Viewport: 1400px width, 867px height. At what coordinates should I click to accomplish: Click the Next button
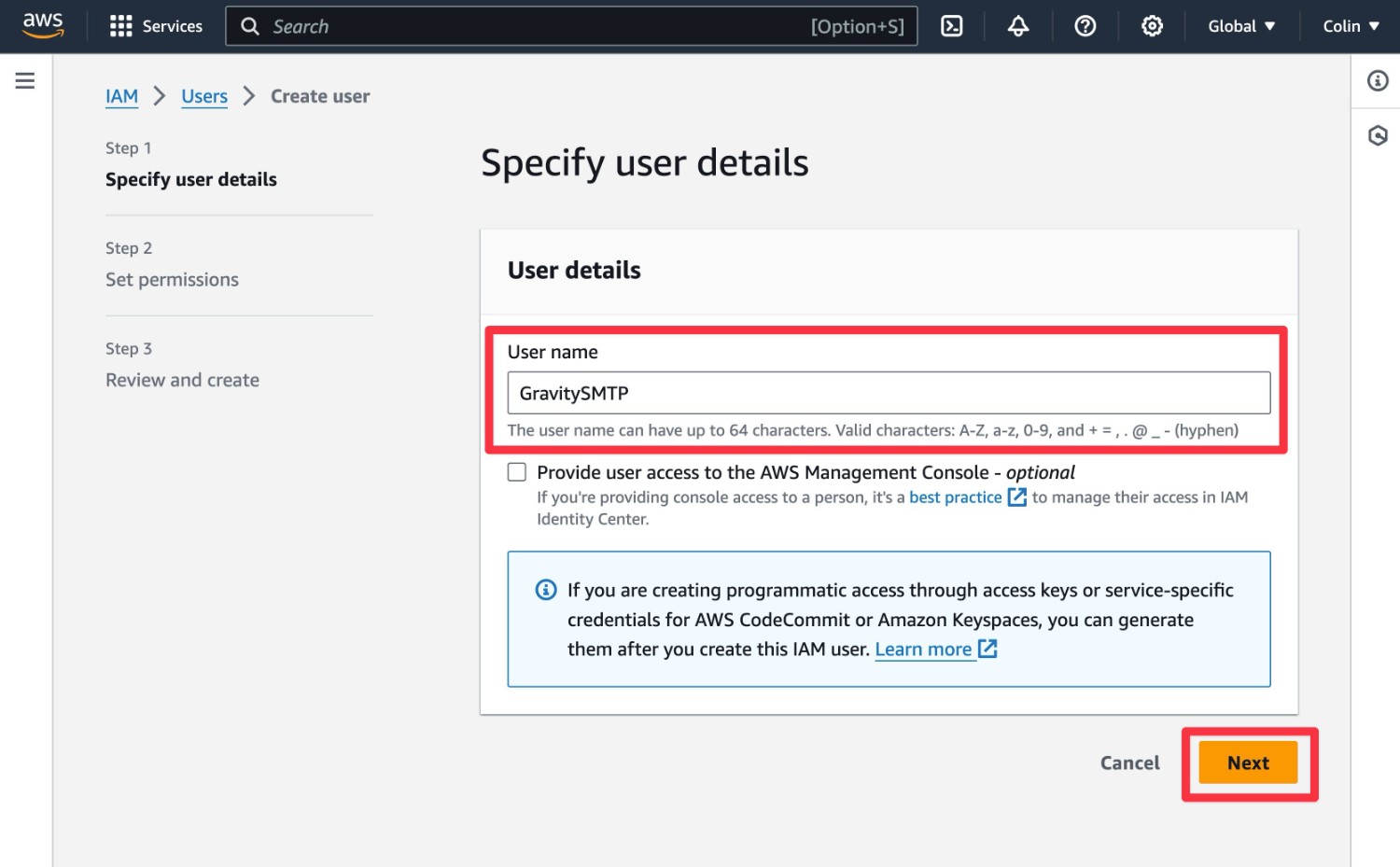pyautogui.click(x=1248, y=762)
